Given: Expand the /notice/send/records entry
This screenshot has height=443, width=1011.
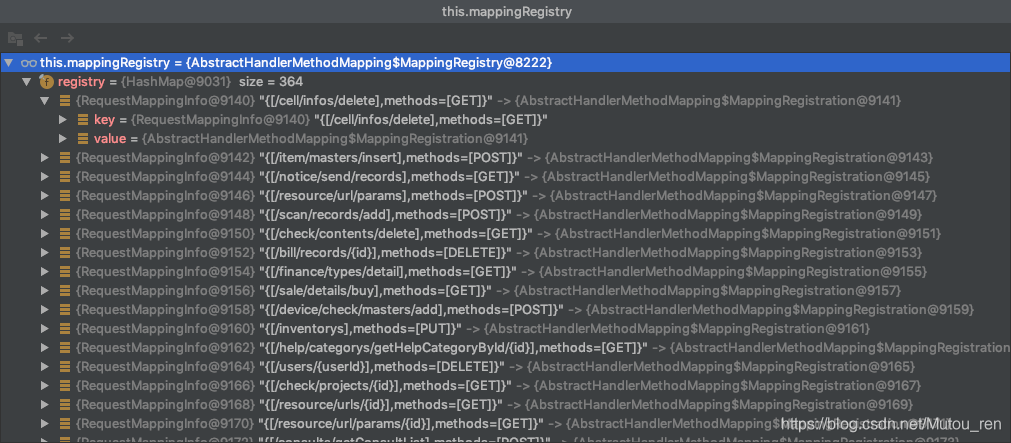Looking at the screenshot, I should 44,177.
